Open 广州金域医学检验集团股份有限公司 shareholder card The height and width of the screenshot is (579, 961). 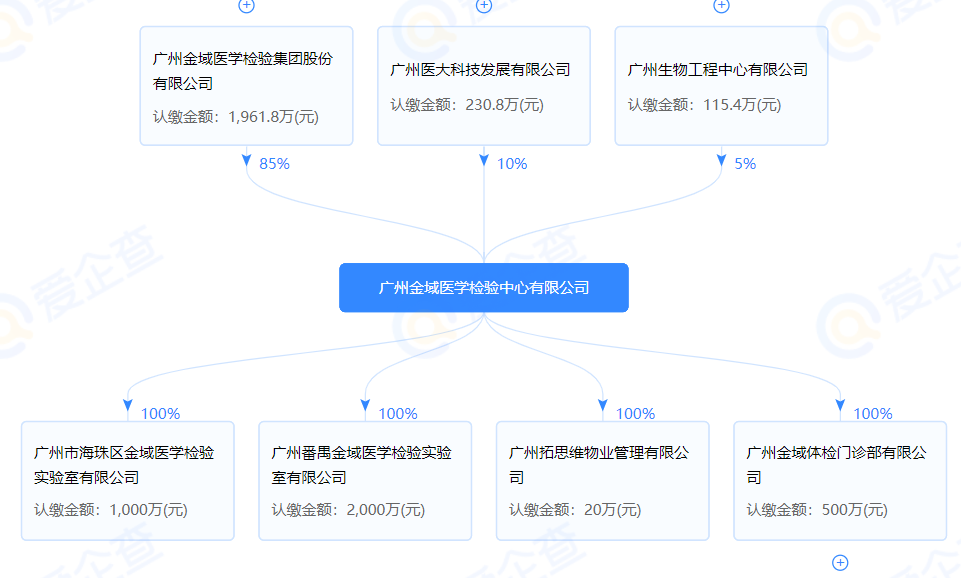(x=246, y=86)
